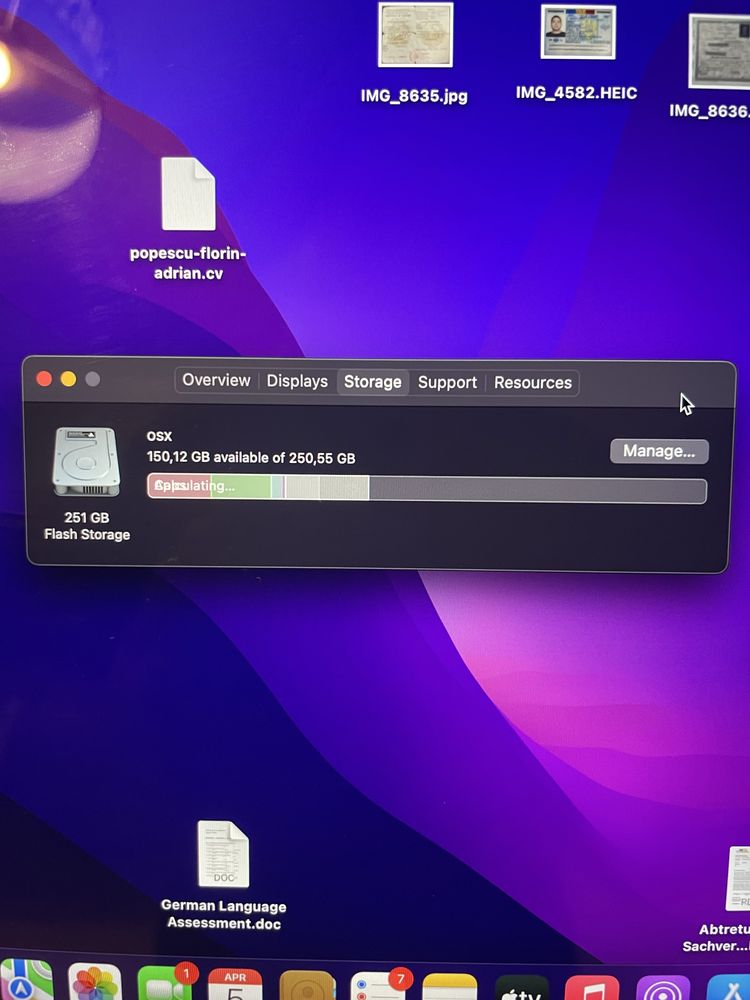This screenshot has height=1000, width=750.
Task: Click the OSX volume name text
Action: [x=159, y=436]
